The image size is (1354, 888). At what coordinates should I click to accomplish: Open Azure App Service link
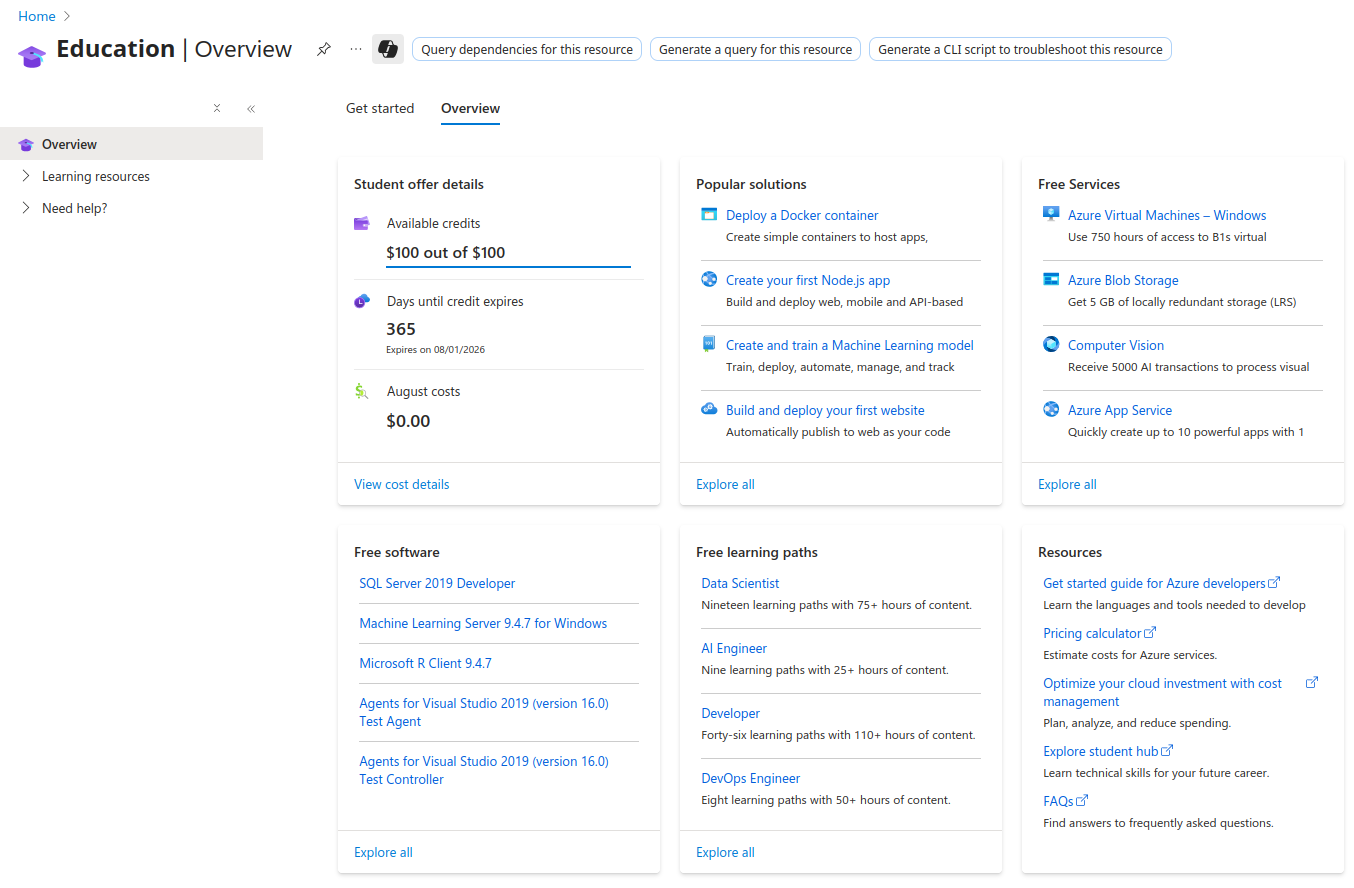[x=1120, y=410]
